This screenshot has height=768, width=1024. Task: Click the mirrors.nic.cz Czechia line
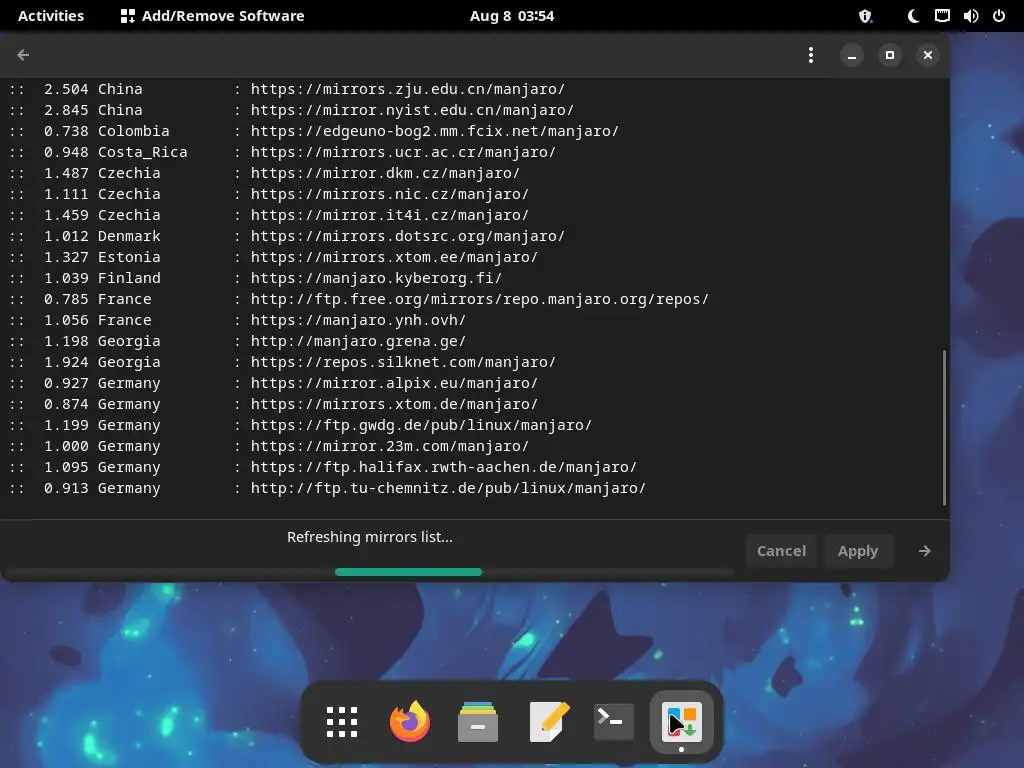(x=268, y=194)
